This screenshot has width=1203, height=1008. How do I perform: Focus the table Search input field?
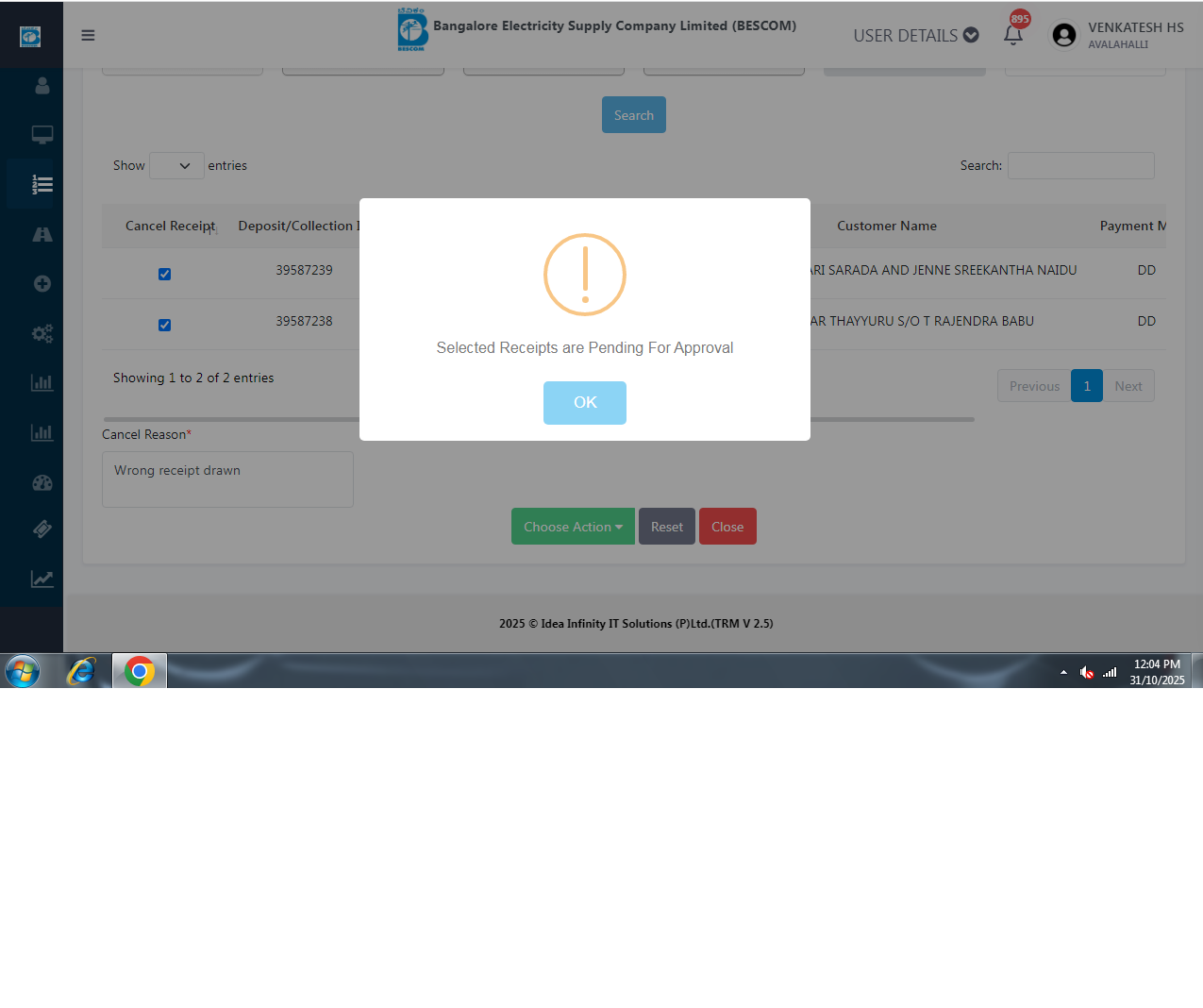[x=1081, y=166]
